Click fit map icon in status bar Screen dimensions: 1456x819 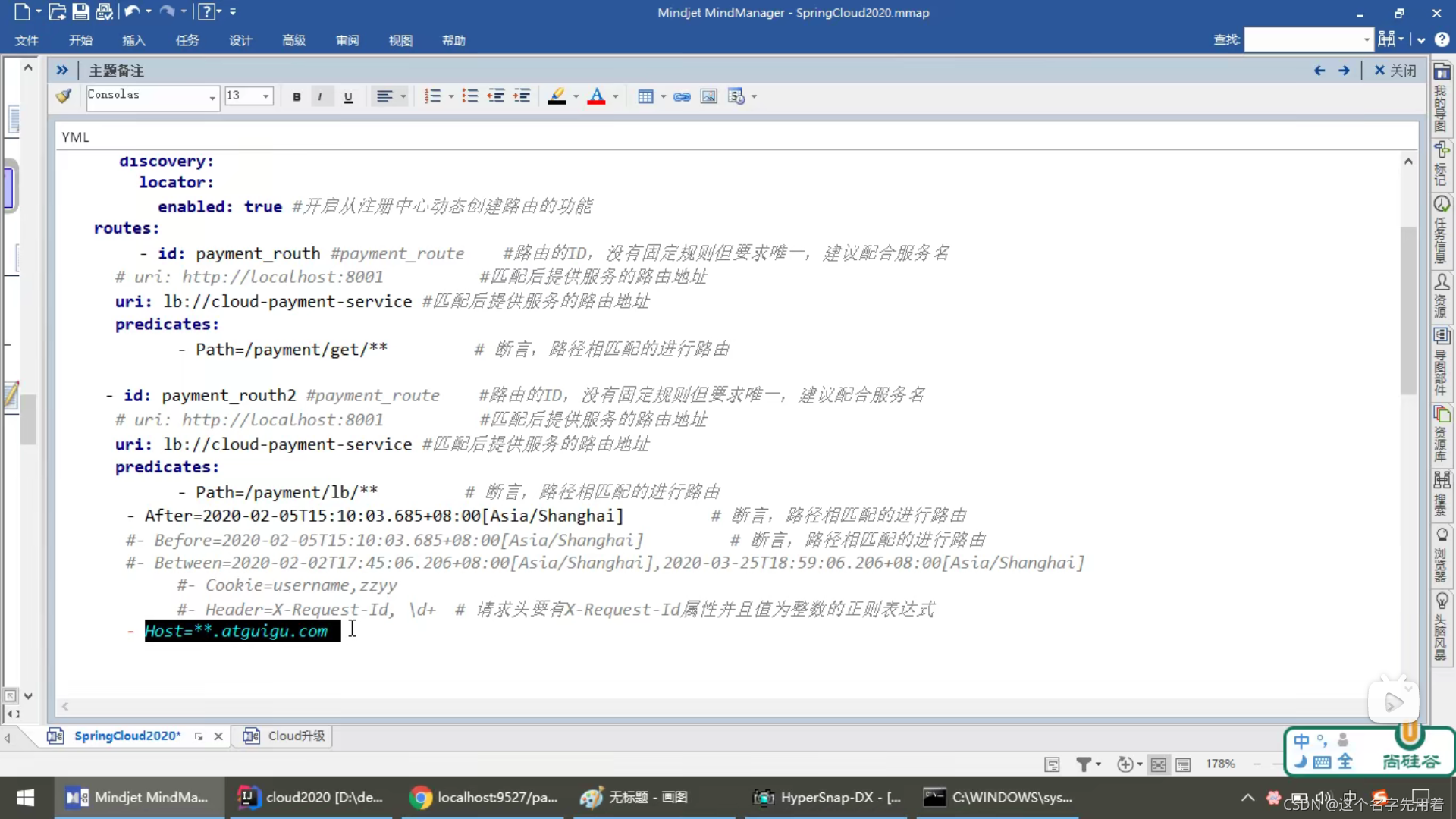[1158, 764]
